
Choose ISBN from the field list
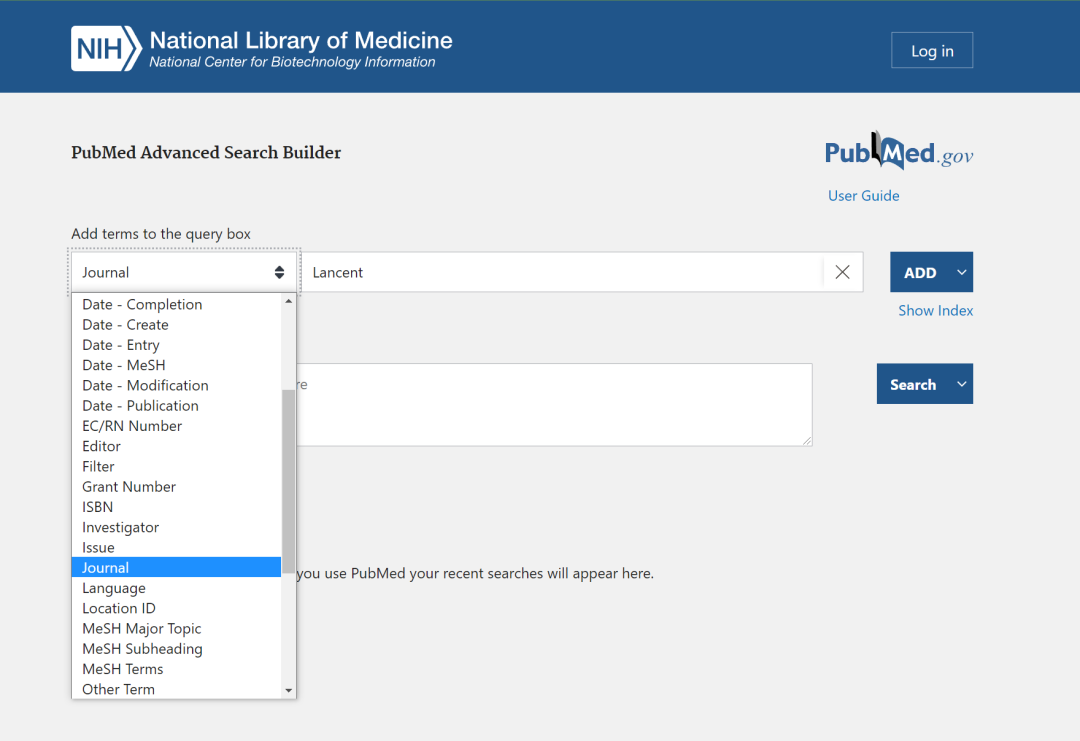coord(97,507)
